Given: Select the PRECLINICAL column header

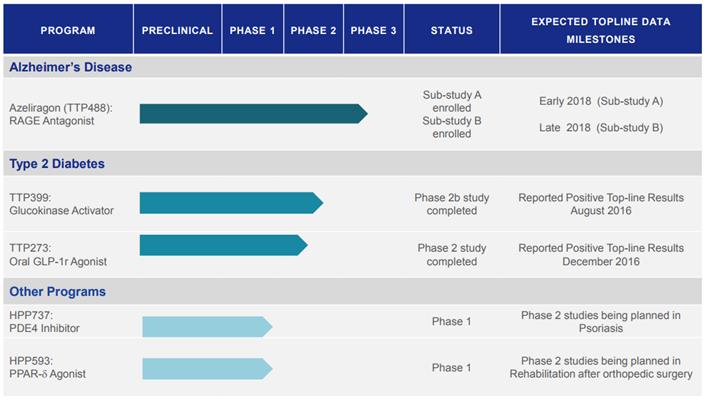Looking at the screenshot, I should (x=177, y=30).
